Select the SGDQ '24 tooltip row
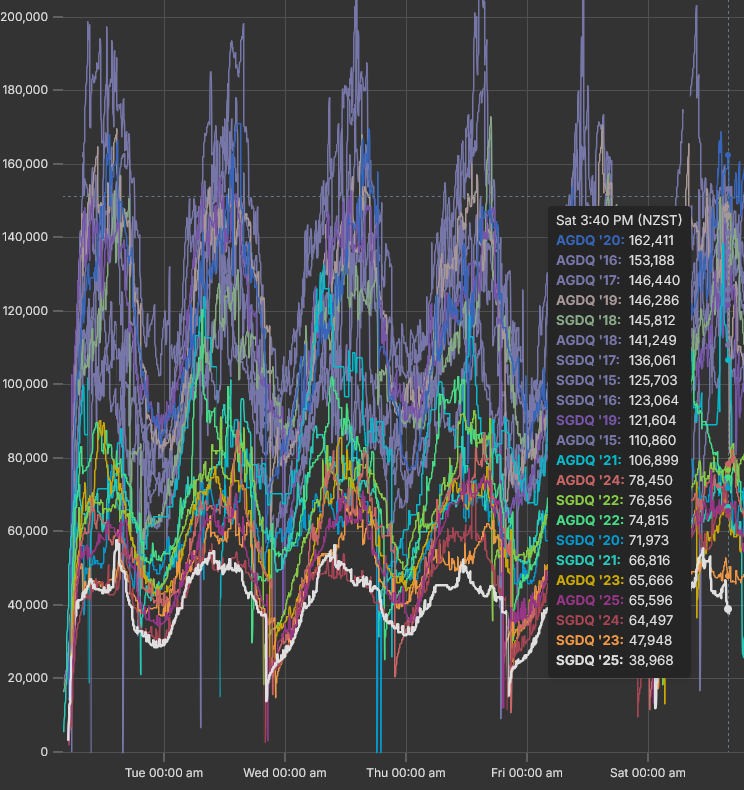The image size is (744, 790). coord(615,620)
